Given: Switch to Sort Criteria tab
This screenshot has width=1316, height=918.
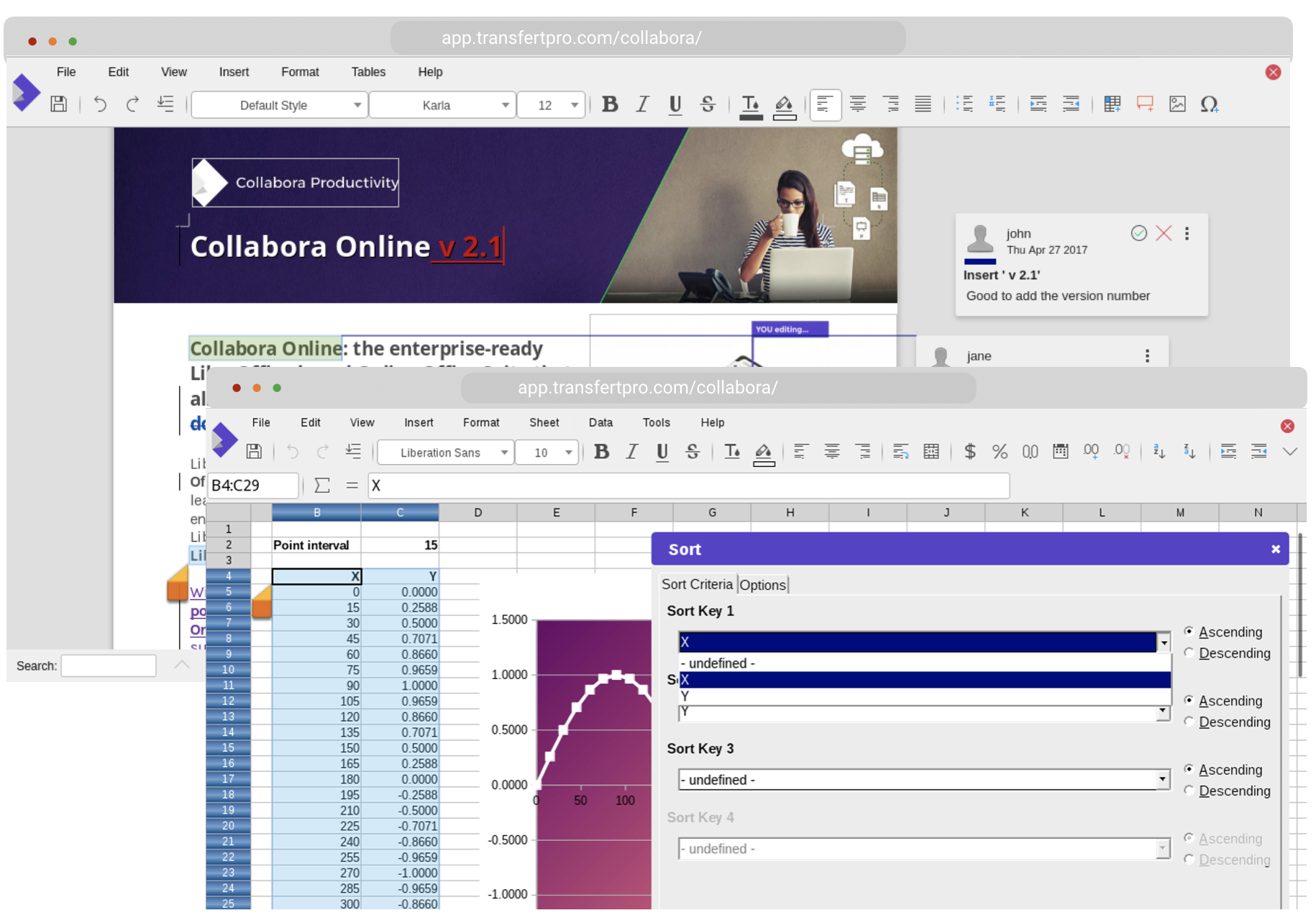Looking at the screenshot, I should (697, 584).
